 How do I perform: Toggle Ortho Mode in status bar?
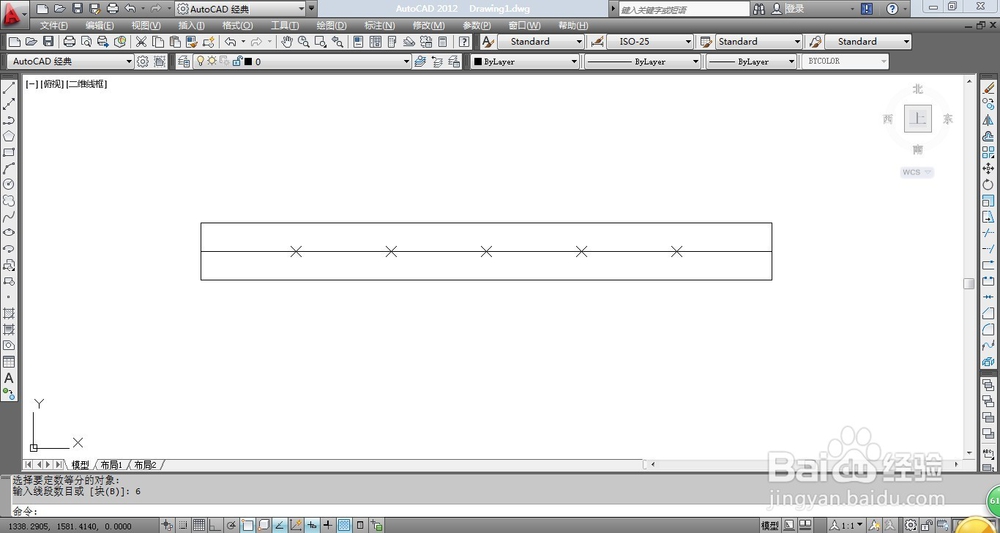point(216,525)
